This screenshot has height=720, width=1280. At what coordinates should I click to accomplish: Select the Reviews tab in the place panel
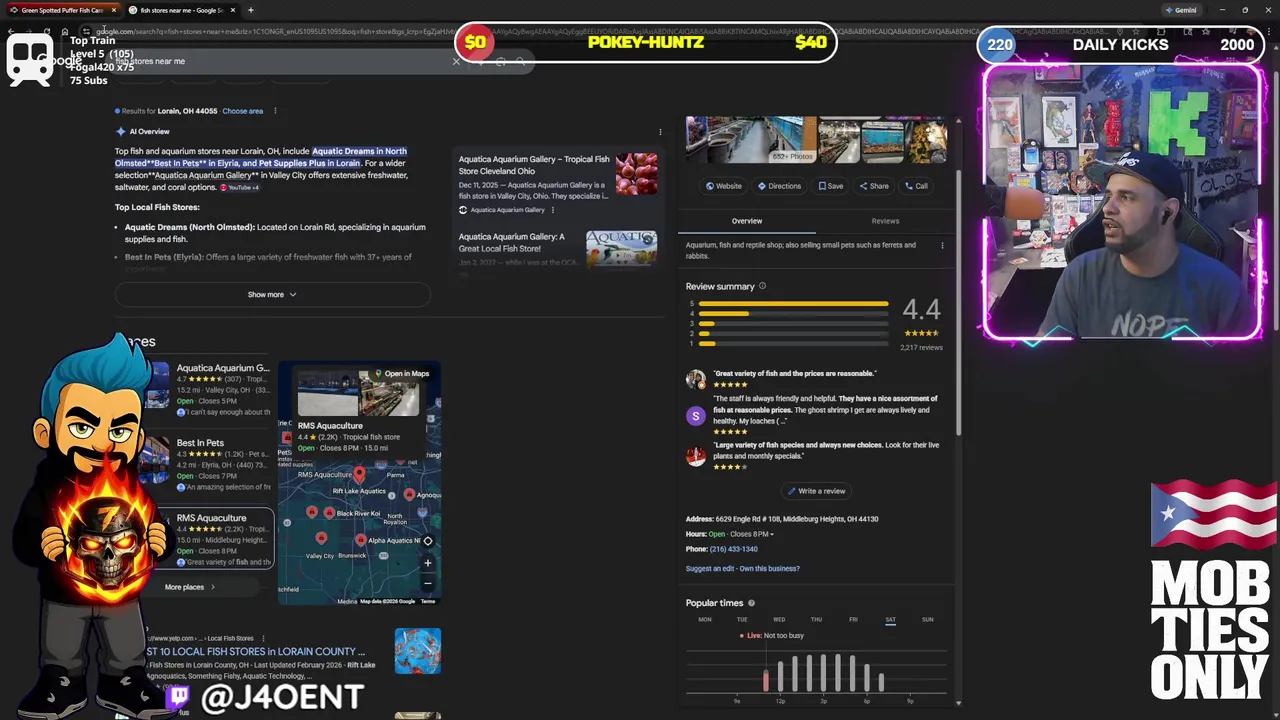[885, 221]
